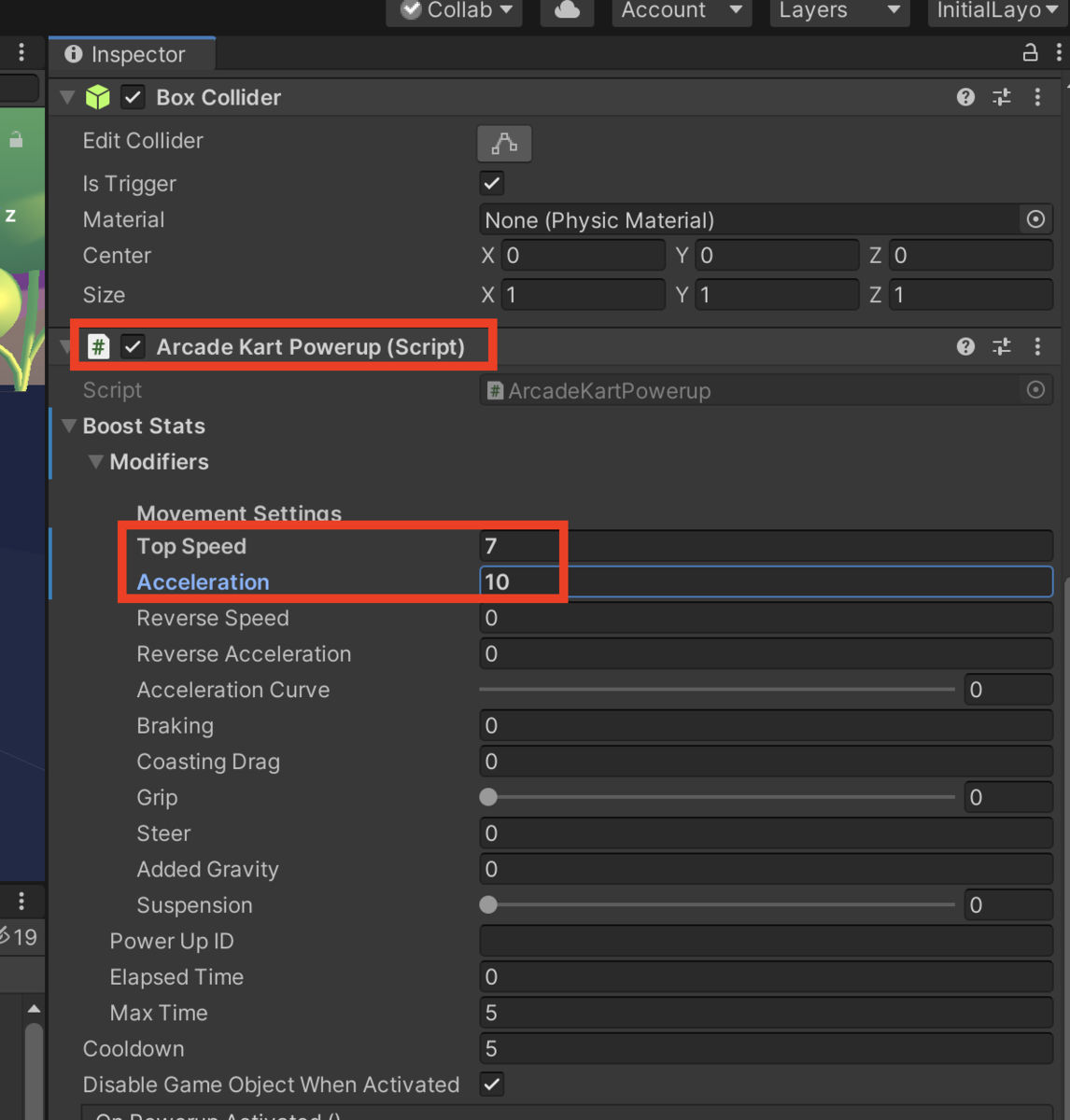The width and height of the screenshot is (1070, 1120).
Task: Open left panel options above the Inspector
Action: 21,53
